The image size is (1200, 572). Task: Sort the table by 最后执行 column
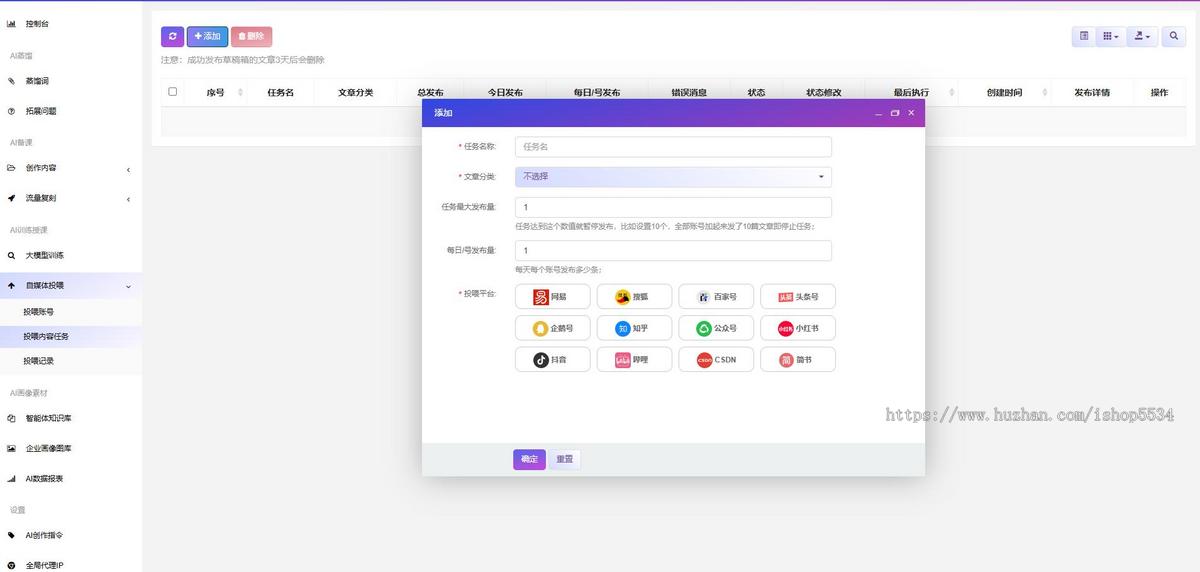911,92
